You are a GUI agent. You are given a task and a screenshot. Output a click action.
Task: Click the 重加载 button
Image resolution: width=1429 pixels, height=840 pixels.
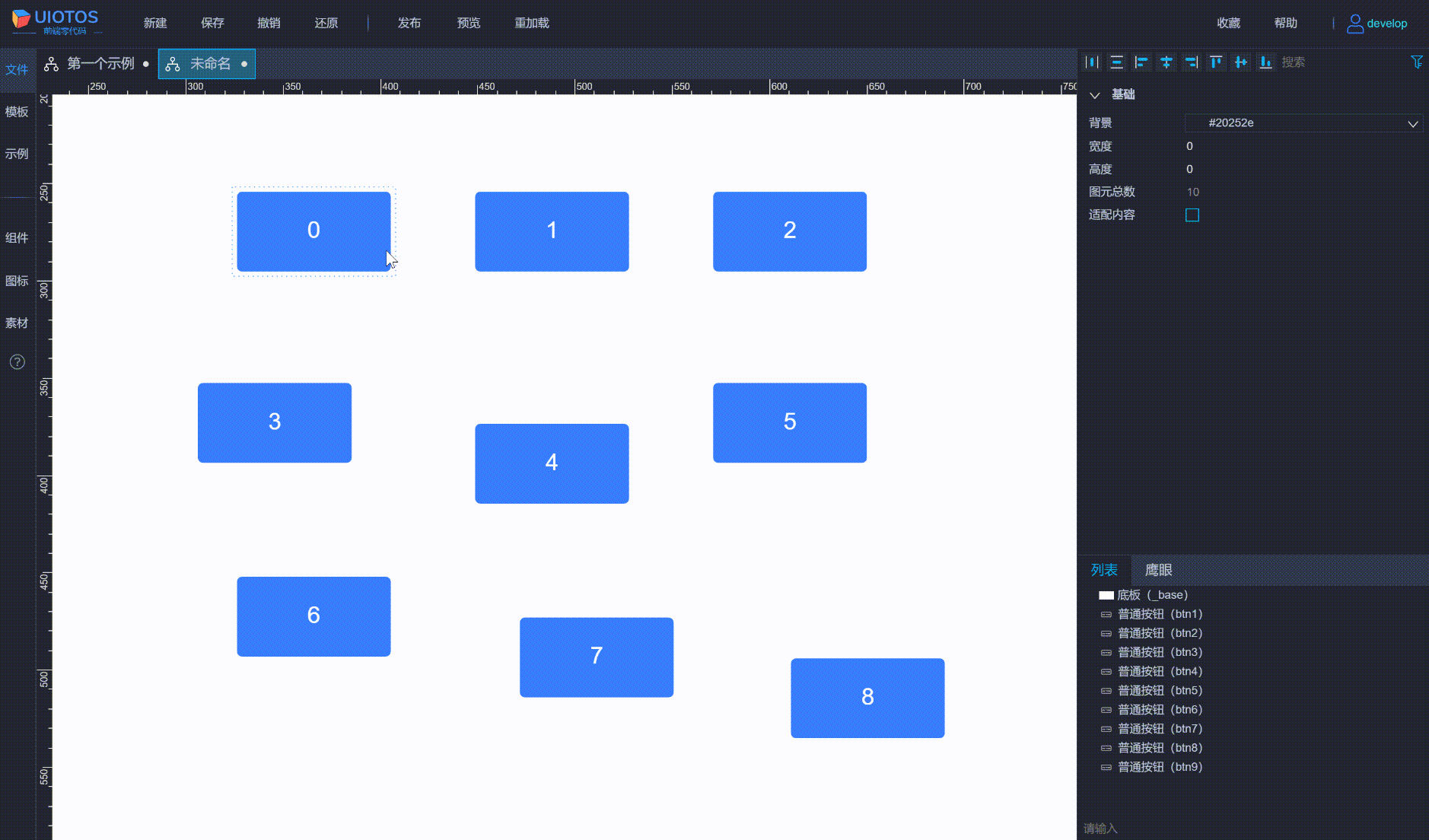[532, 24]
